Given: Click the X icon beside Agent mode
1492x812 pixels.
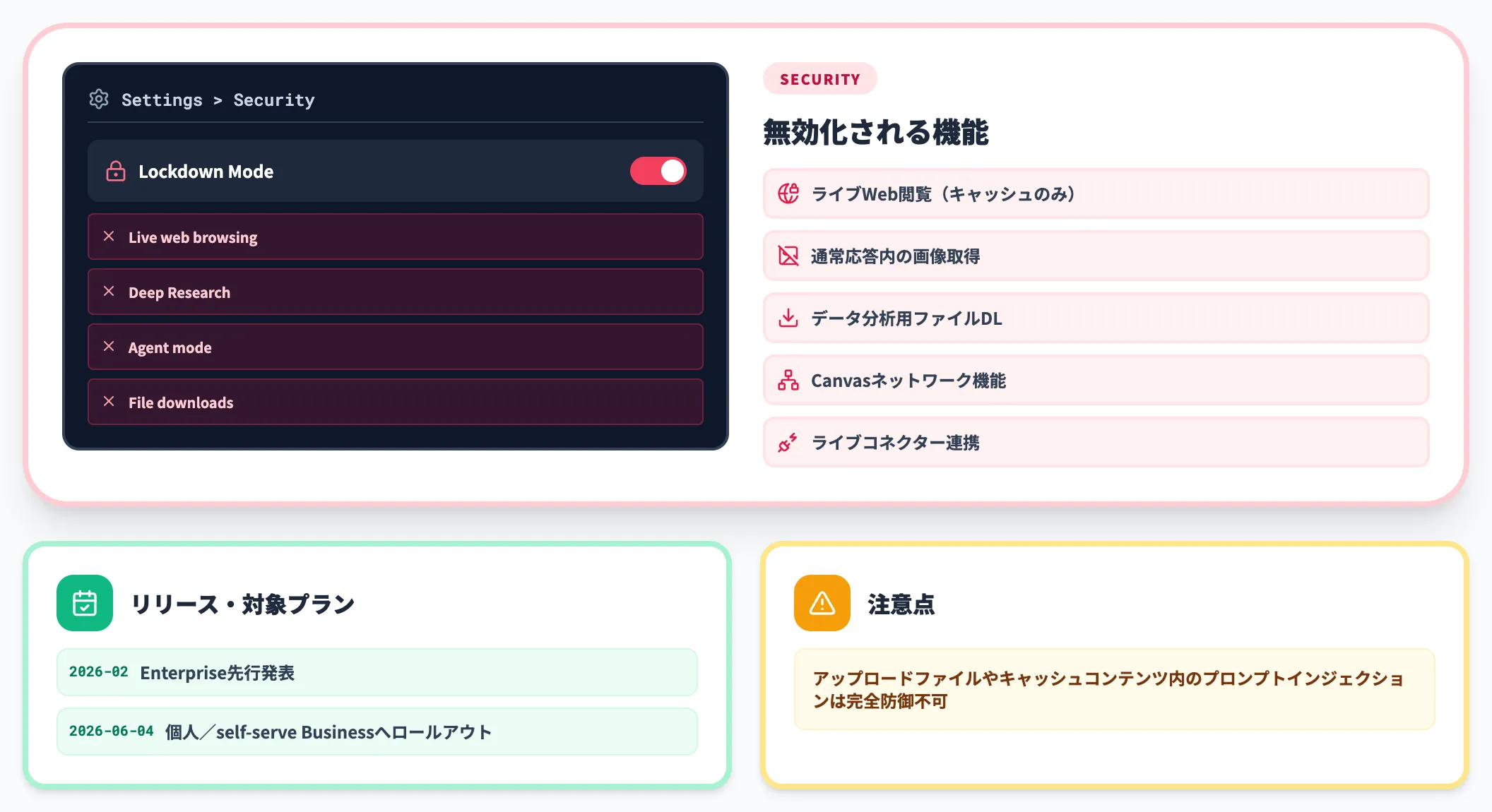Looking at the screenshot, I should tap(109, 346).
